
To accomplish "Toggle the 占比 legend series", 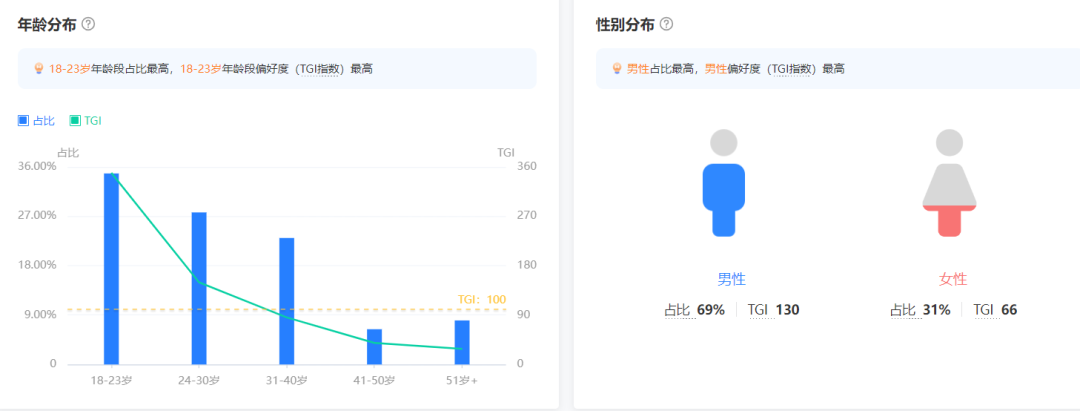I will point(36,121).
